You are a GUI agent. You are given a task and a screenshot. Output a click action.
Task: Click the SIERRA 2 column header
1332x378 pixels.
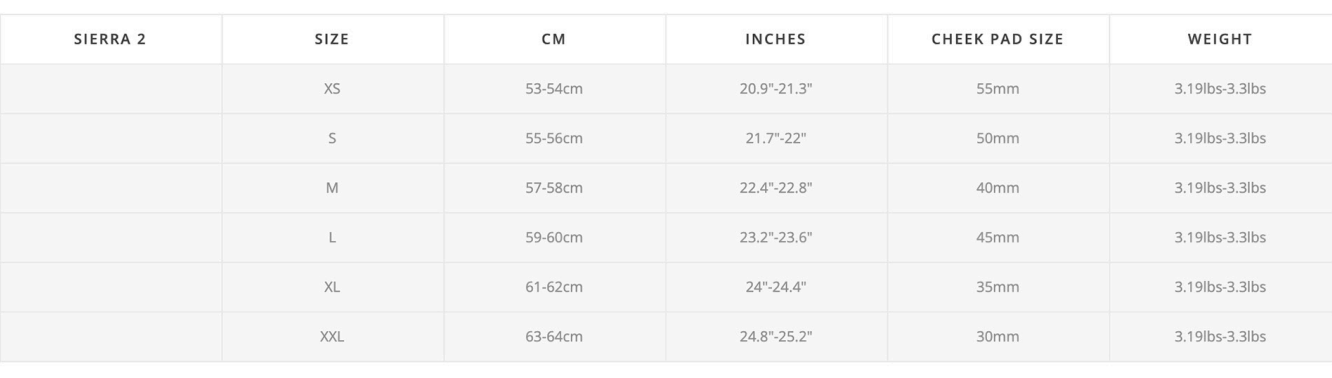(x=110, y=39)
